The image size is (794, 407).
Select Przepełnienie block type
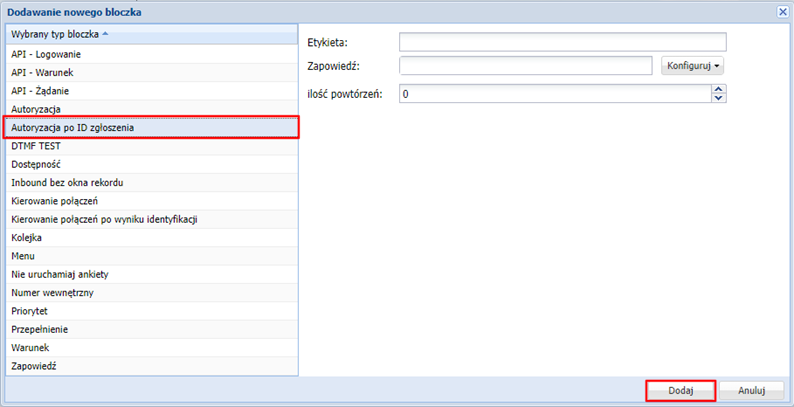152,330
